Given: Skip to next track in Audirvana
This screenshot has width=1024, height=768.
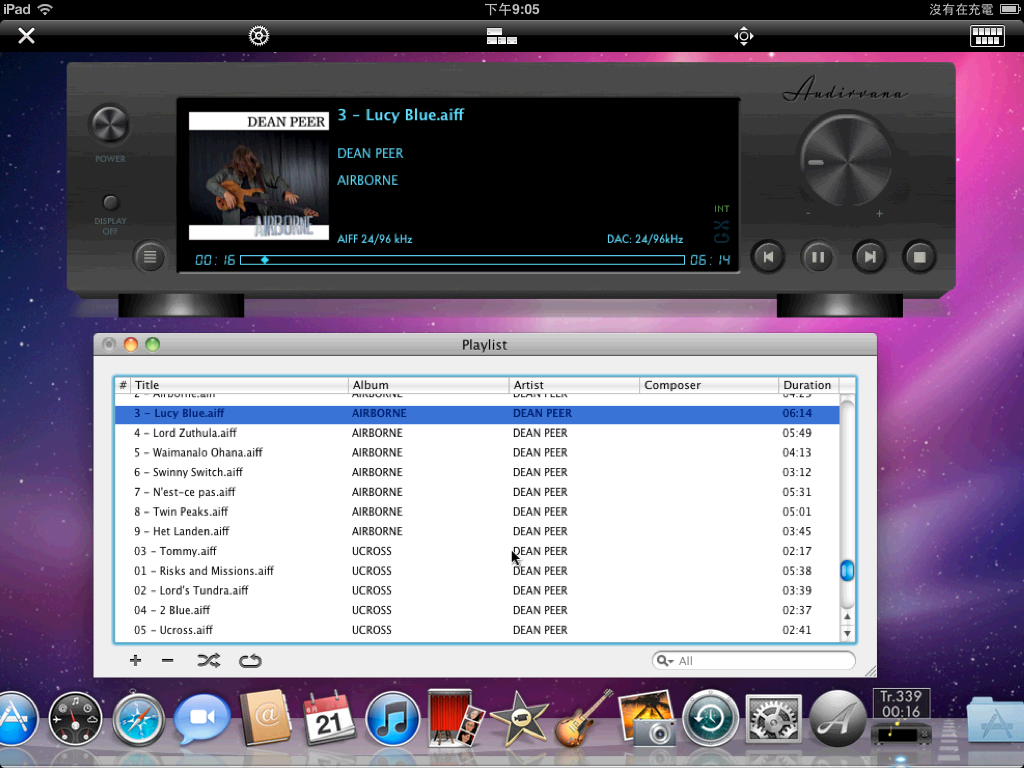Looking at the screenshot, I should tap(869, 257).
